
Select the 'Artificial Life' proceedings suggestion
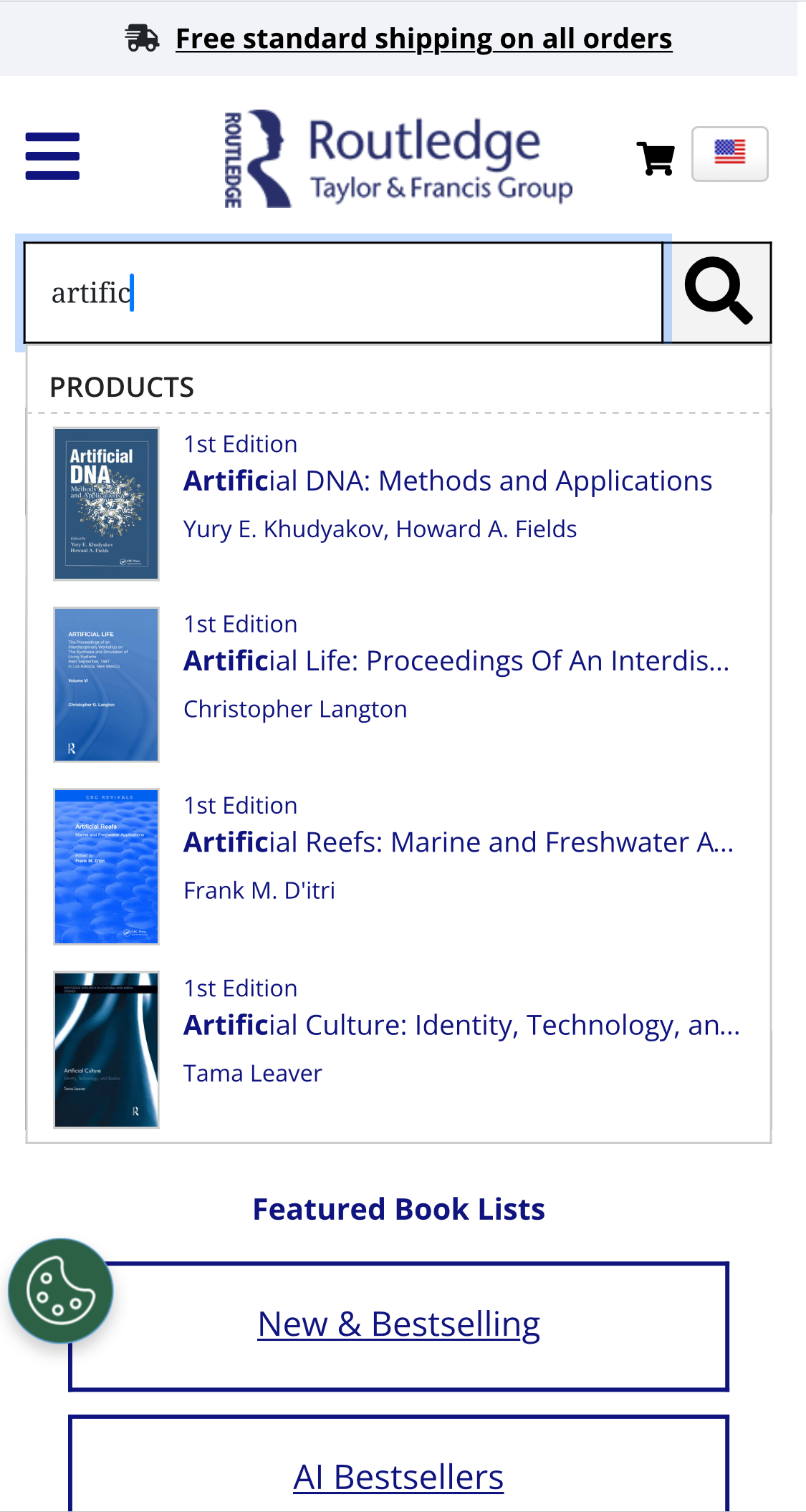point(456,660)
